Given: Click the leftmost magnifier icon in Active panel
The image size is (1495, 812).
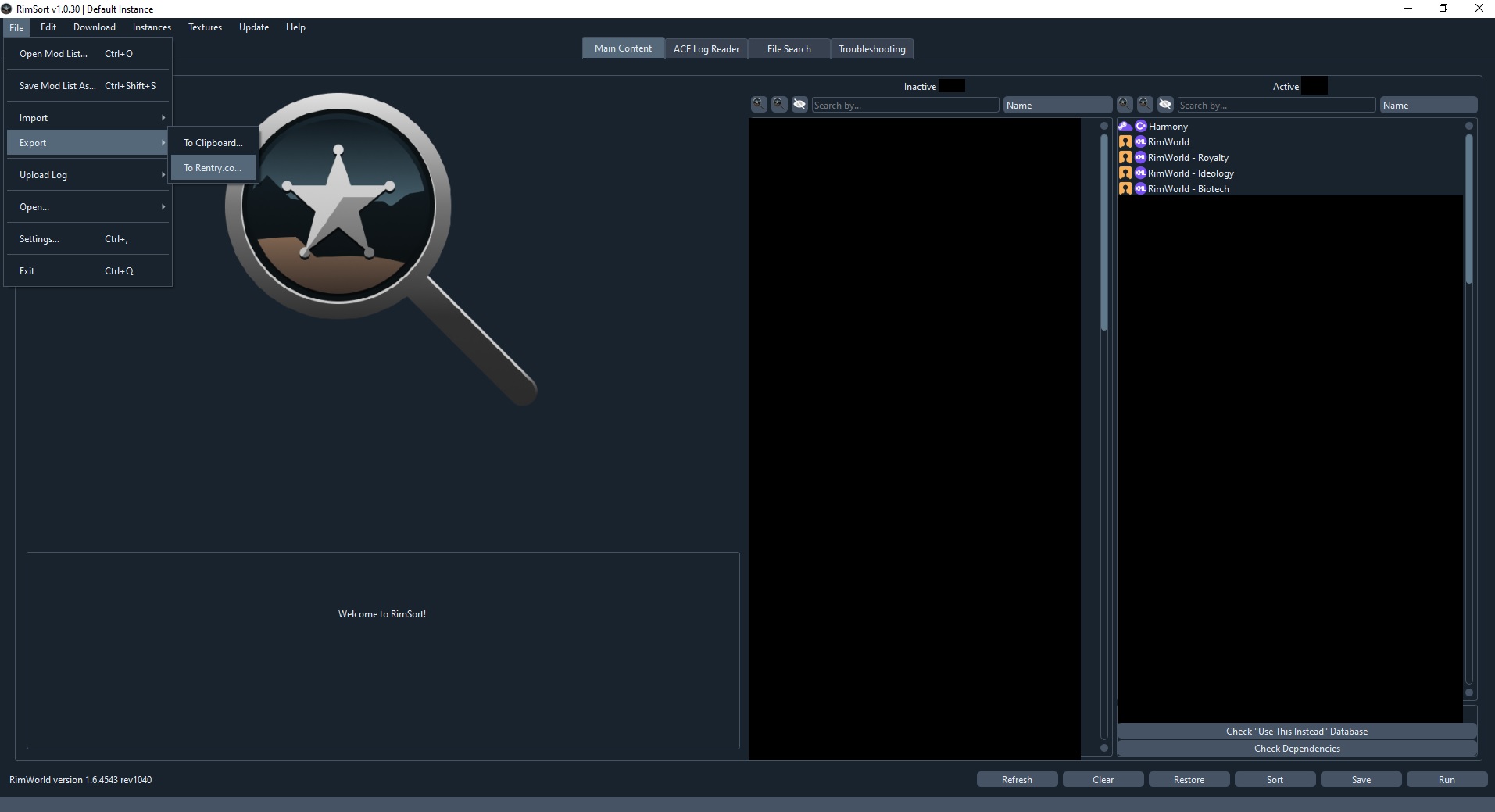Looking at the screenshot, I should [x=1125, y=105].
